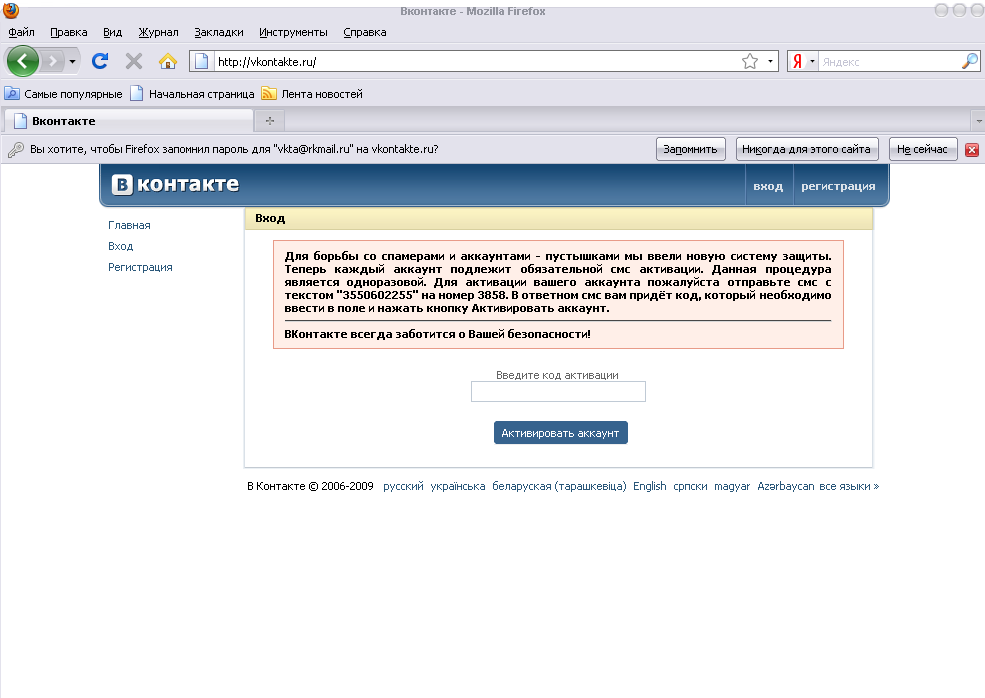Switch language to magyar

(732, 486)
